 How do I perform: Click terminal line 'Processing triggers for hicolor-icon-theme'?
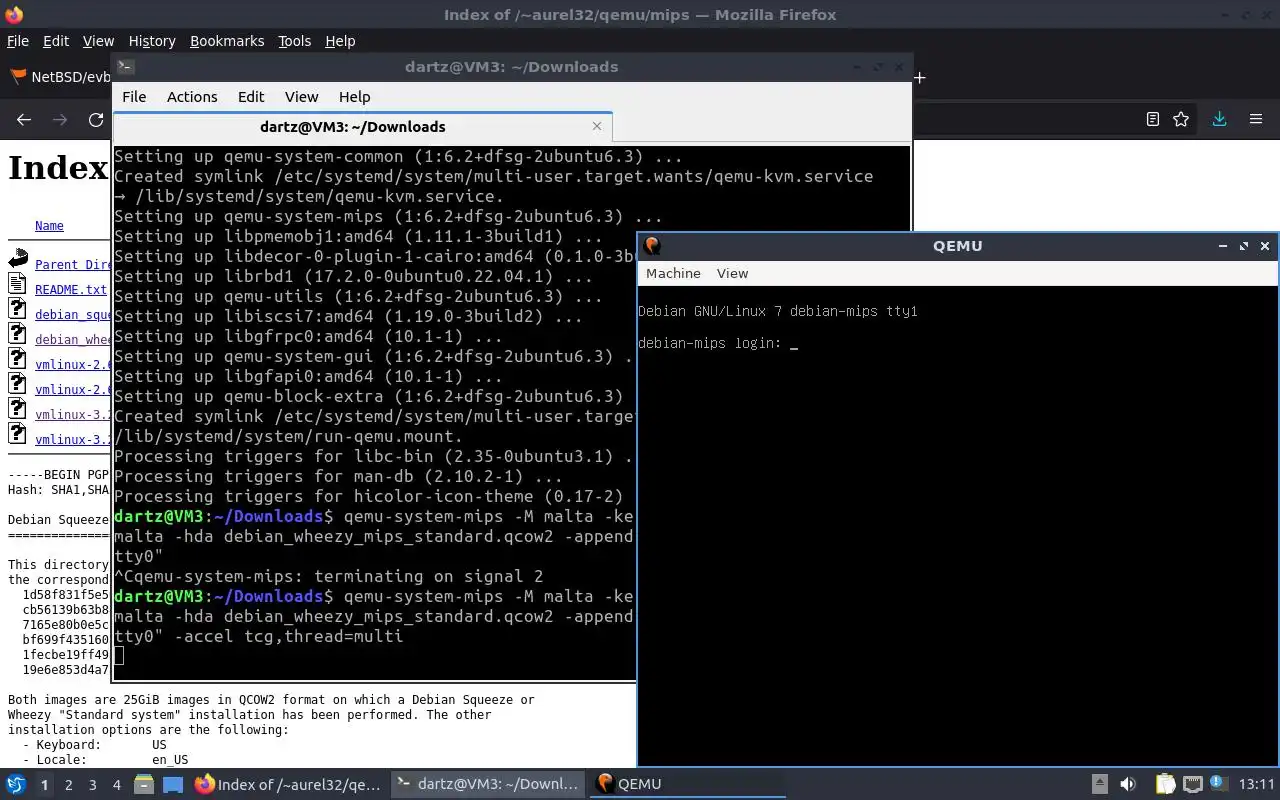coord(368,496)
